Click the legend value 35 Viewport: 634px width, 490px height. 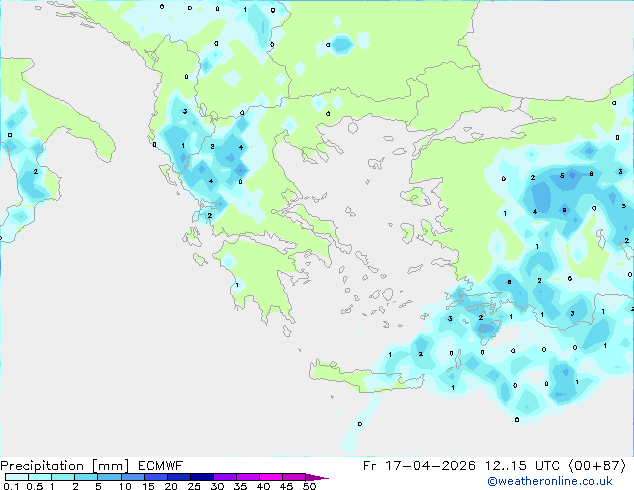click(x=240, y=486)
